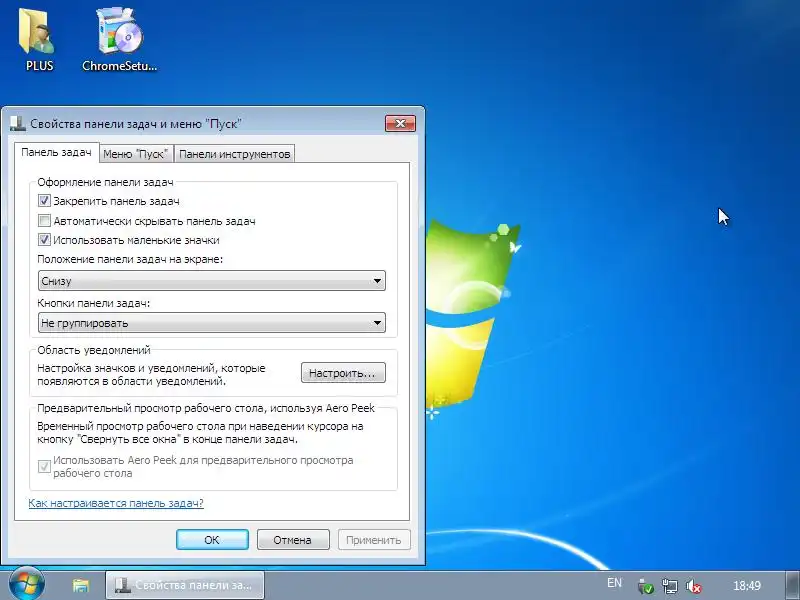This screenshot has width=800, height=600.
Task: Click the 'Кнопки панели задач:' label
Action: coord(93,303)
